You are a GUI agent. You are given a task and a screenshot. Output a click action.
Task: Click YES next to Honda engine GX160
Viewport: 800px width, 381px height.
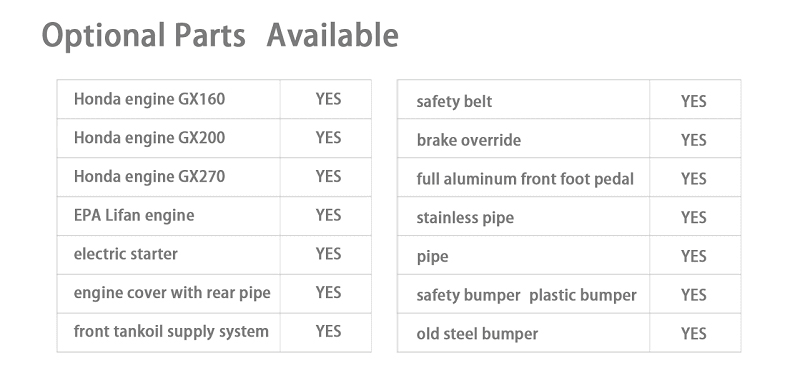point(328,99)
